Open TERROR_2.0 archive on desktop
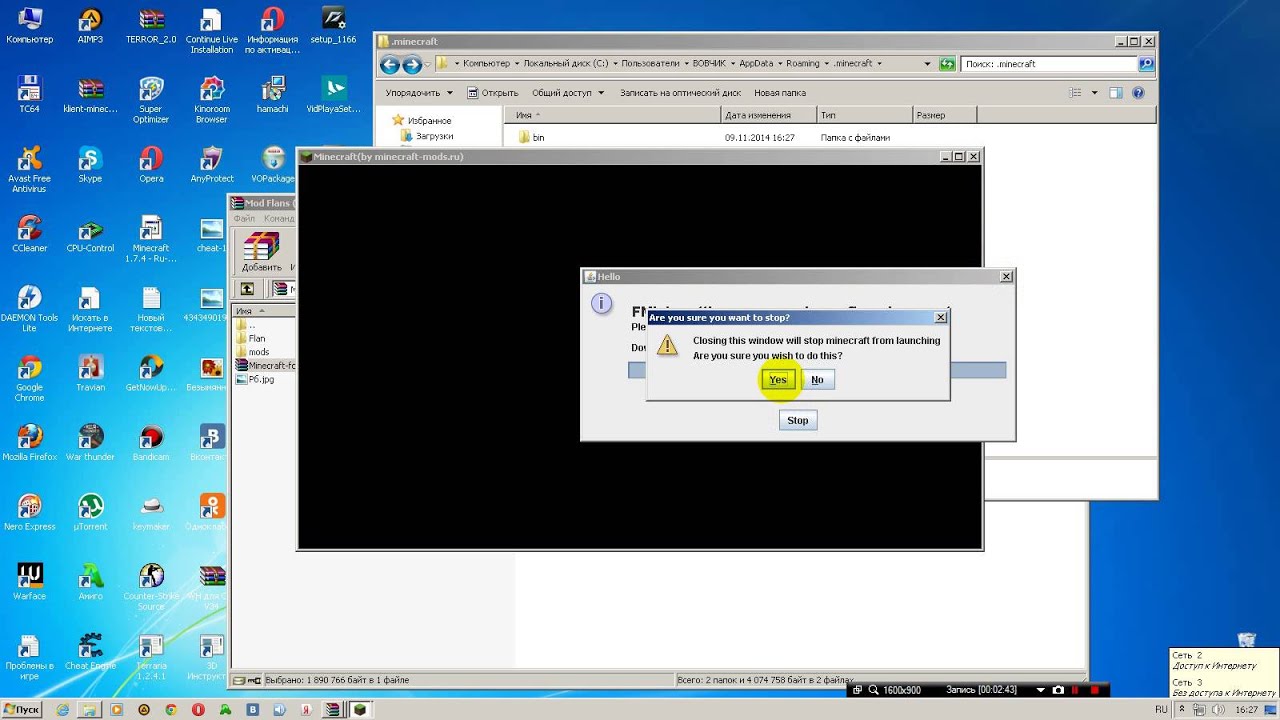 click(x=151, y=27)
